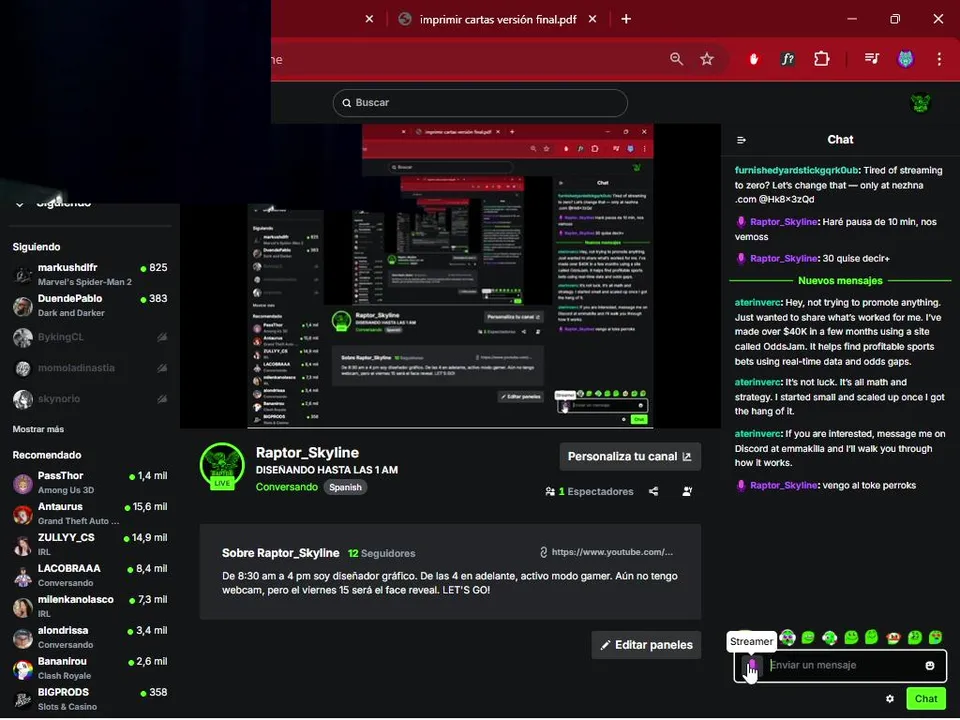Close the imprimir cartas PDF tab

(x=592, y=19)
